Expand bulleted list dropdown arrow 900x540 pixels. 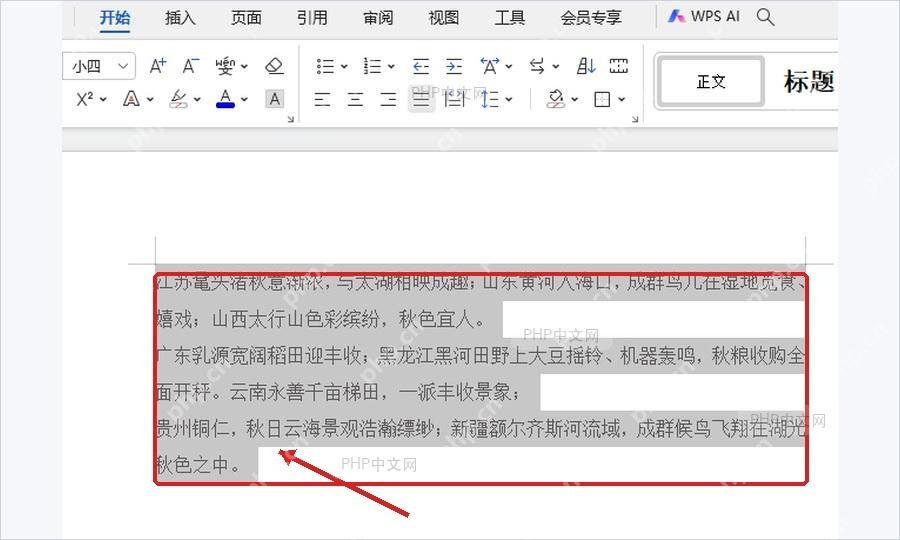(x=344, y=67)
